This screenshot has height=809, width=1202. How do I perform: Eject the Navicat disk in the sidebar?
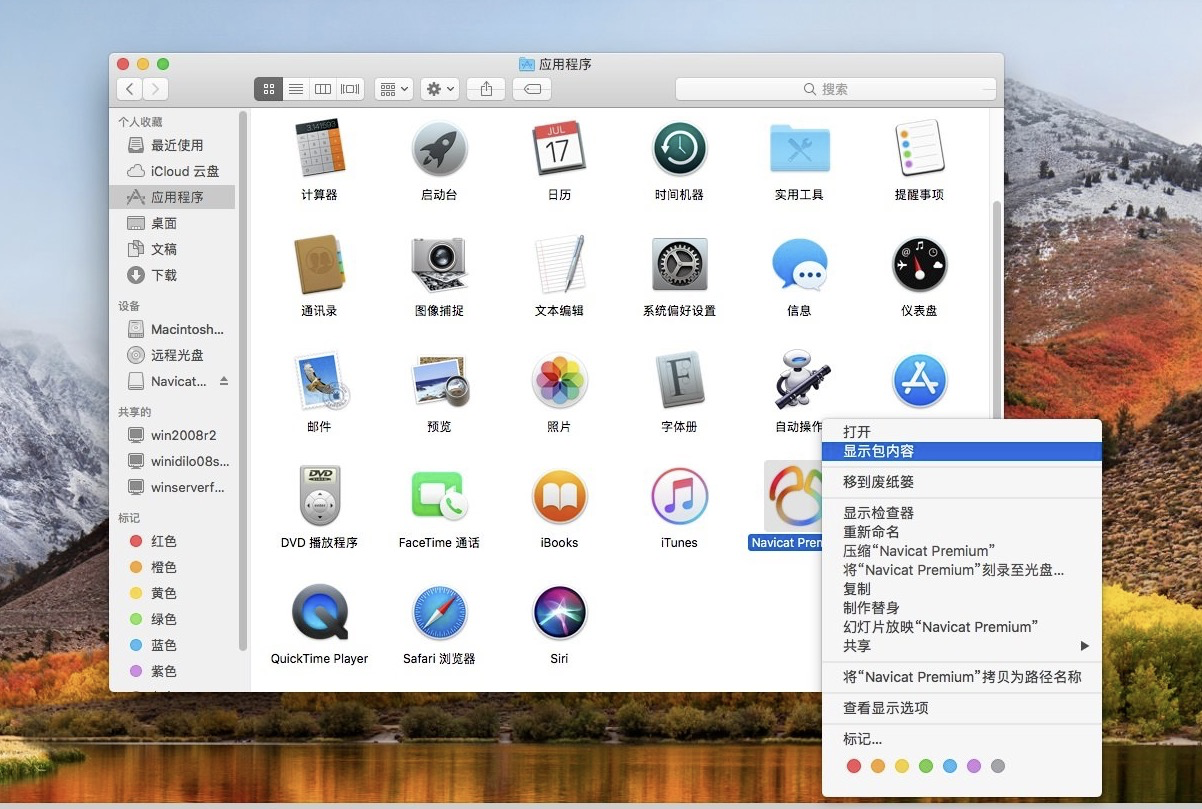tap(224, 380)
